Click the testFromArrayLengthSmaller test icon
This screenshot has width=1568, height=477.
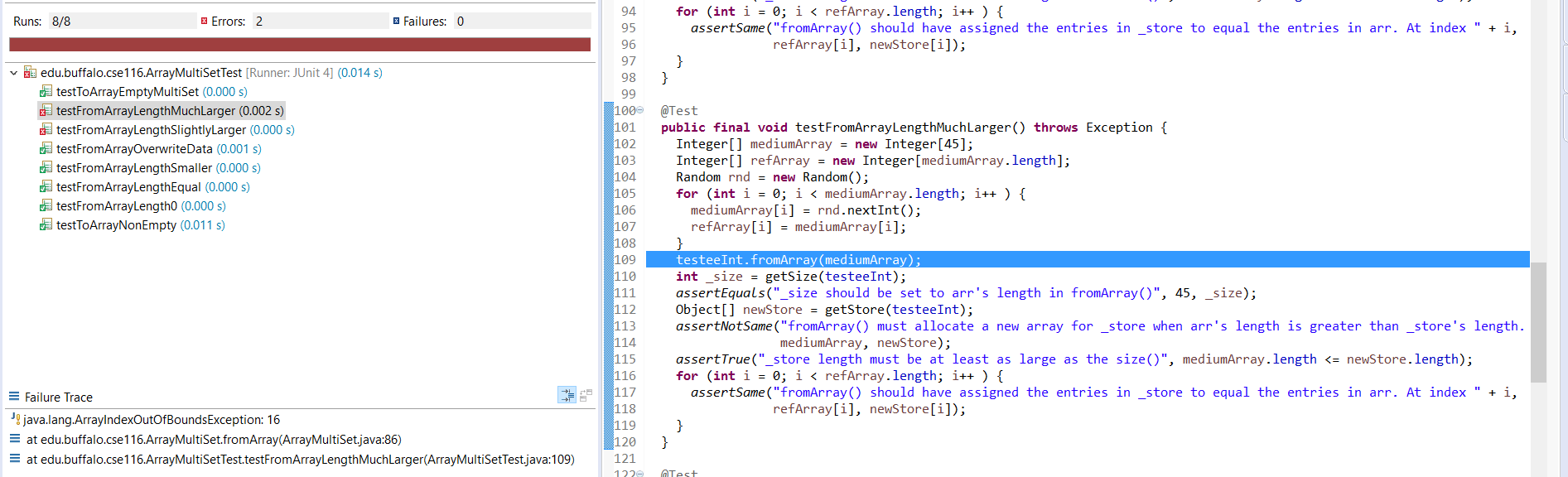(46, 168)
